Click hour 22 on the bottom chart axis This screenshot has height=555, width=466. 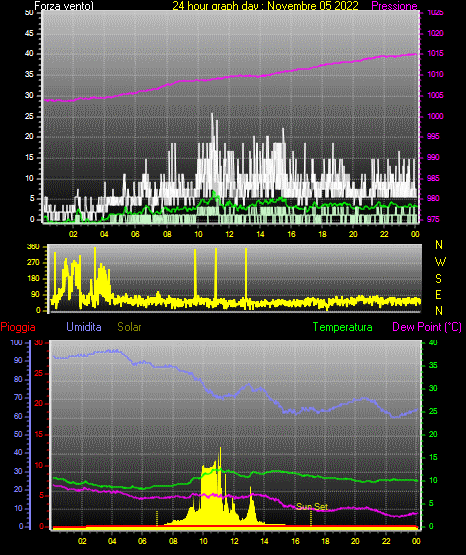(386, 541)
